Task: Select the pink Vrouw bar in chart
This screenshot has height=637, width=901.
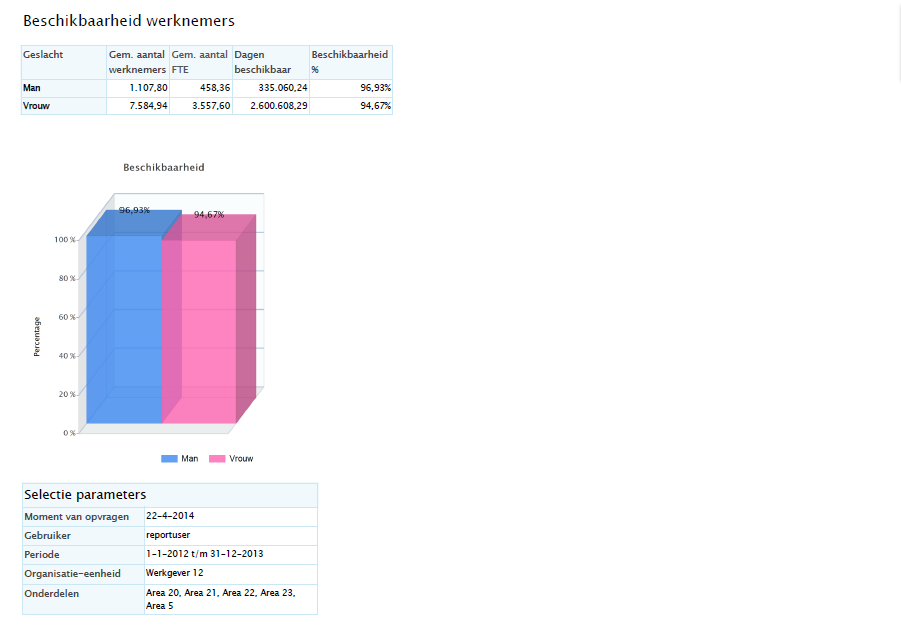Action: (199, 330)
